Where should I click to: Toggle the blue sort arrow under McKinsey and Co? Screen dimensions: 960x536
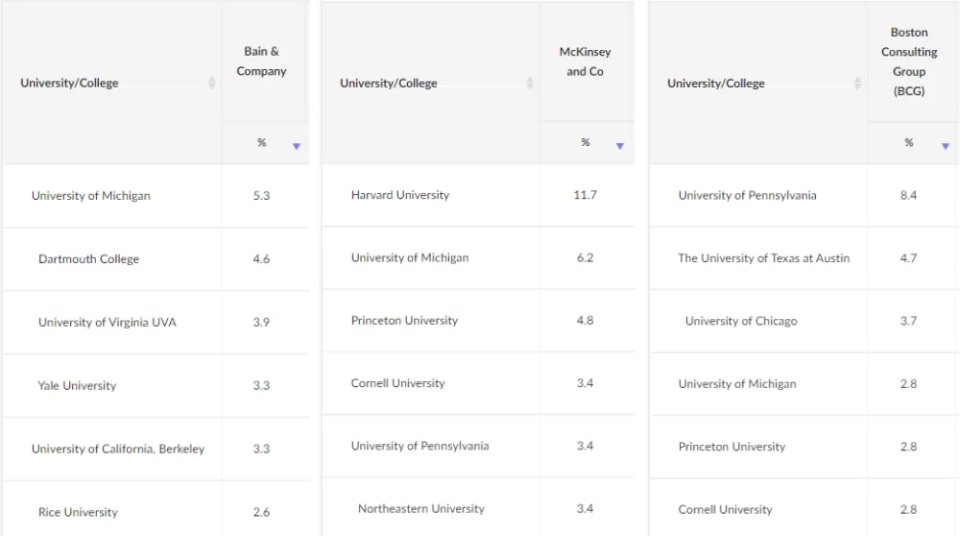pos(620,146)
